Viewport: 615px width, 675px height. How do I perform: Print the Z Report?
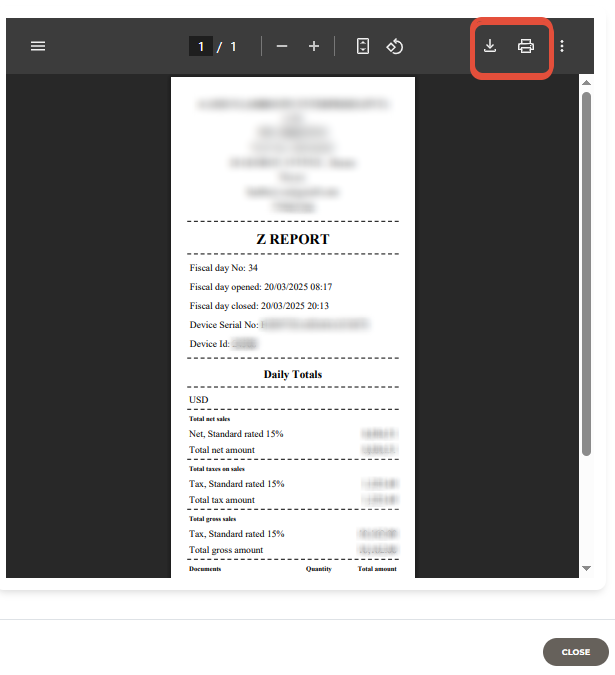point(526,46)
